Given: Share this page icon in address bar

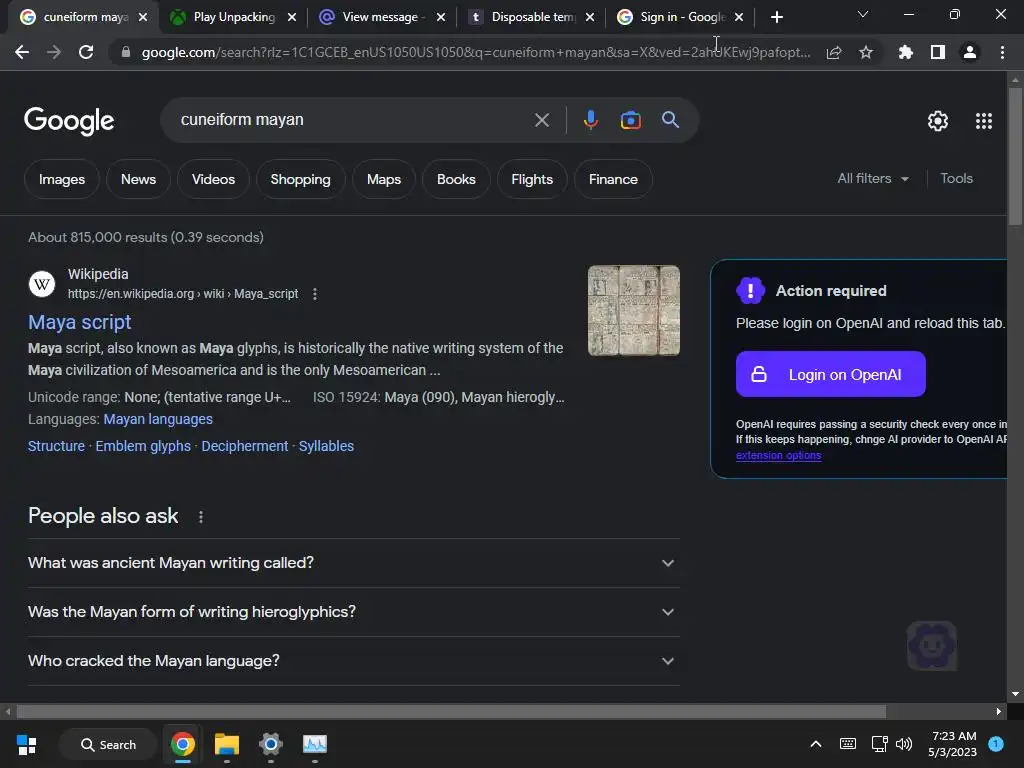Looking at the screenshot, I should (x=834, y=52).
